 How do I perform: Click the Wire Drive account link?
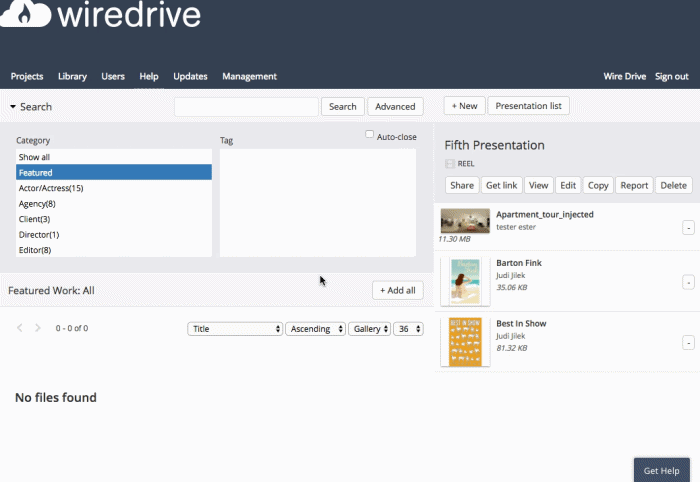point(625,76)
